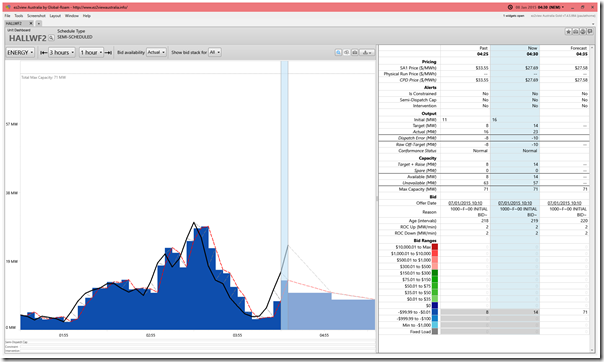This screenshot has height=362, width=604.
Task: Click the comment icon in widget header
Action: click(590, 32)
